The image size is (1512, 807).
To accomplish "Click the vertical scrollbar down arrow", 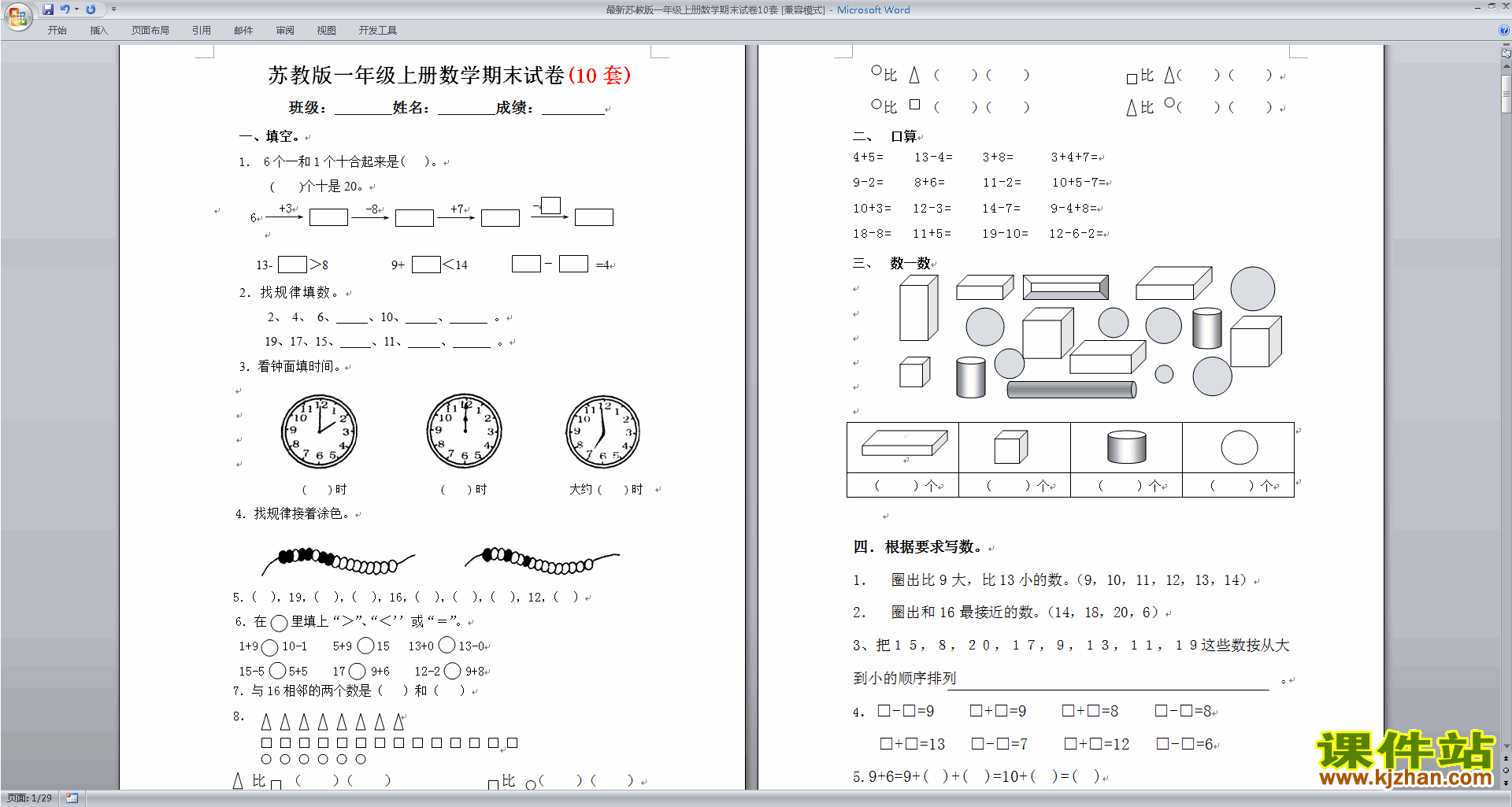I will click(1506, 746).
